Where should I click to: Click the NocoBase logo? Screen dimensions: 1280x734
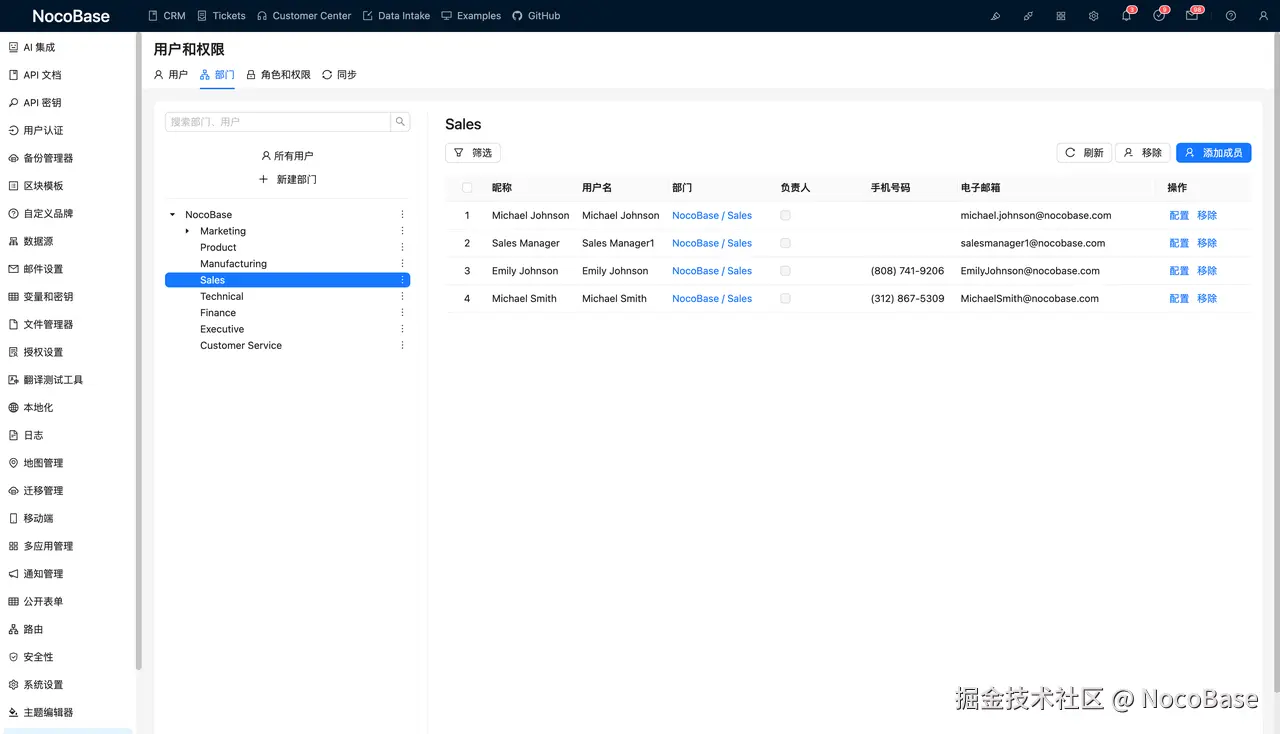point(71,16)
